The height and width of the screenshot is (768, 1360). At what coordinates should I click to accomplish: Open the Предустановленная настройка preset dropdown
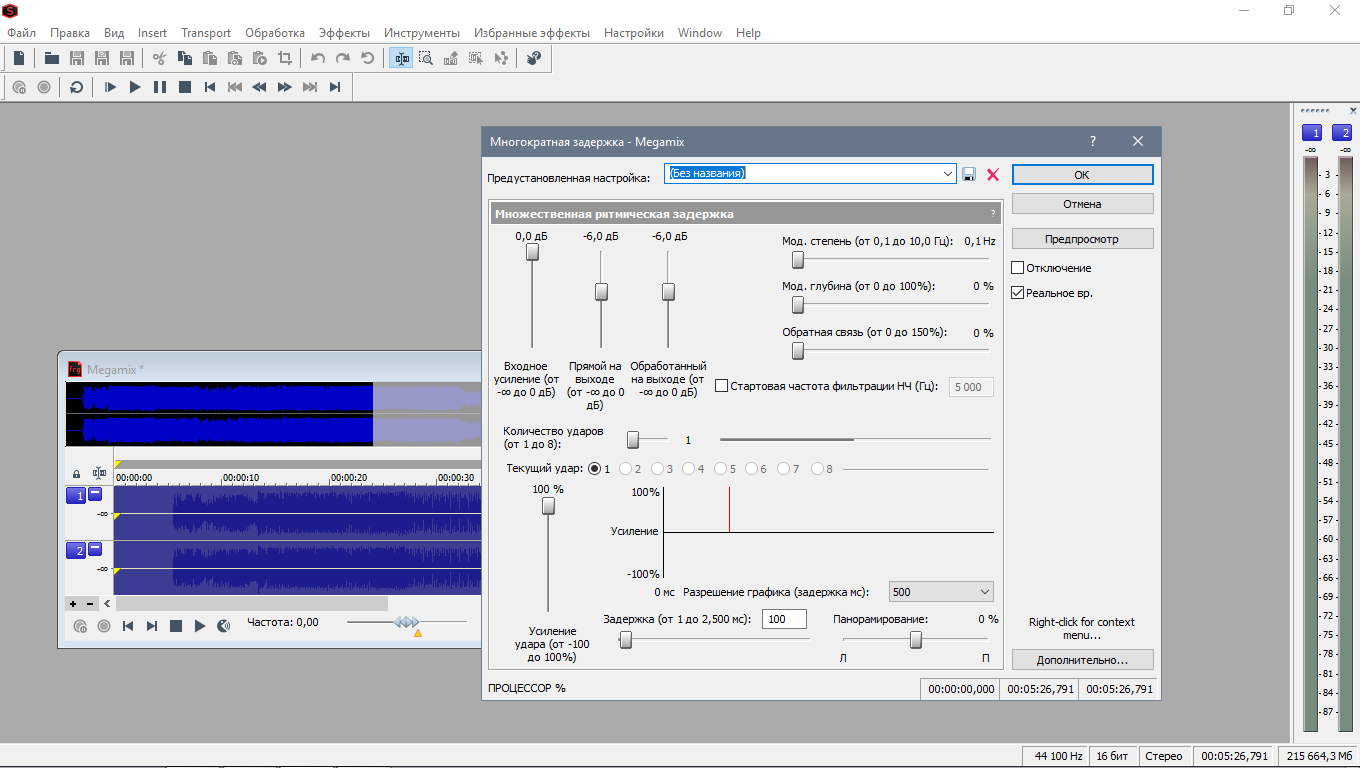click(x=948, y=174)
